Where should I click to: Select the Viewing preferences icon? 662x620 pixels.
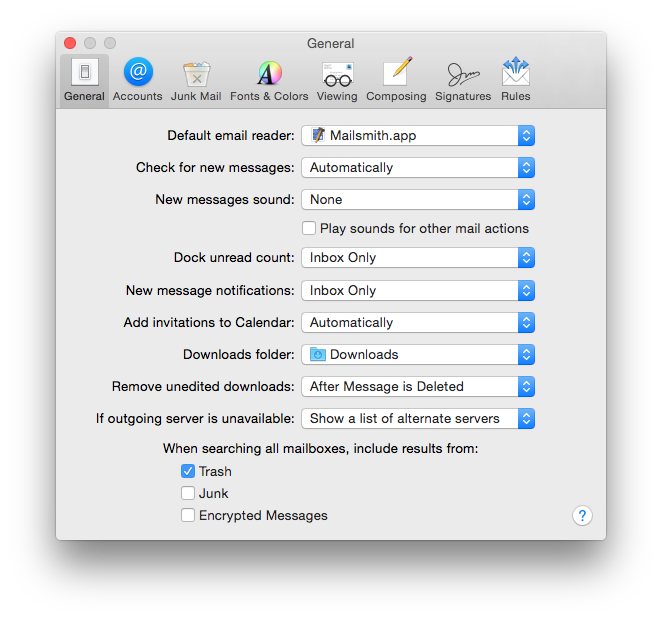(x=337, y=79)
